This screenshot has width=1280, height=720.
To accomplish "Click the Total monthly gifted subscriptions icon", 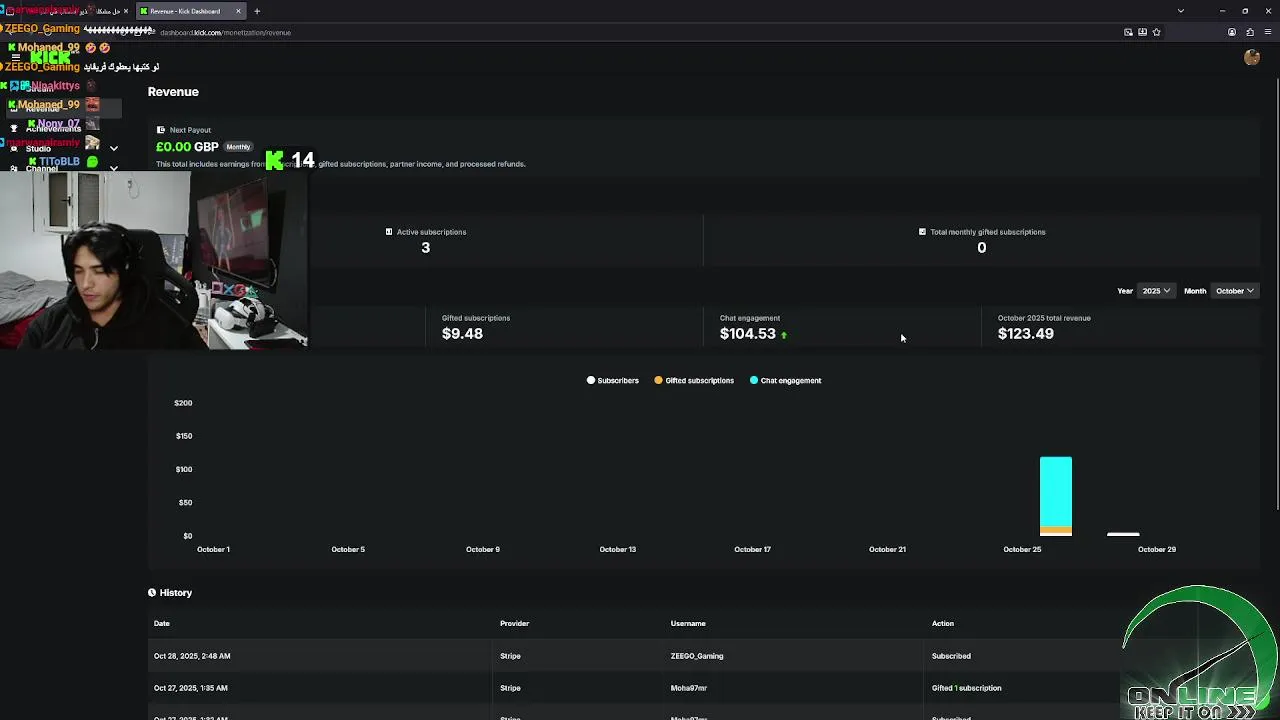I will pos(922,232).
